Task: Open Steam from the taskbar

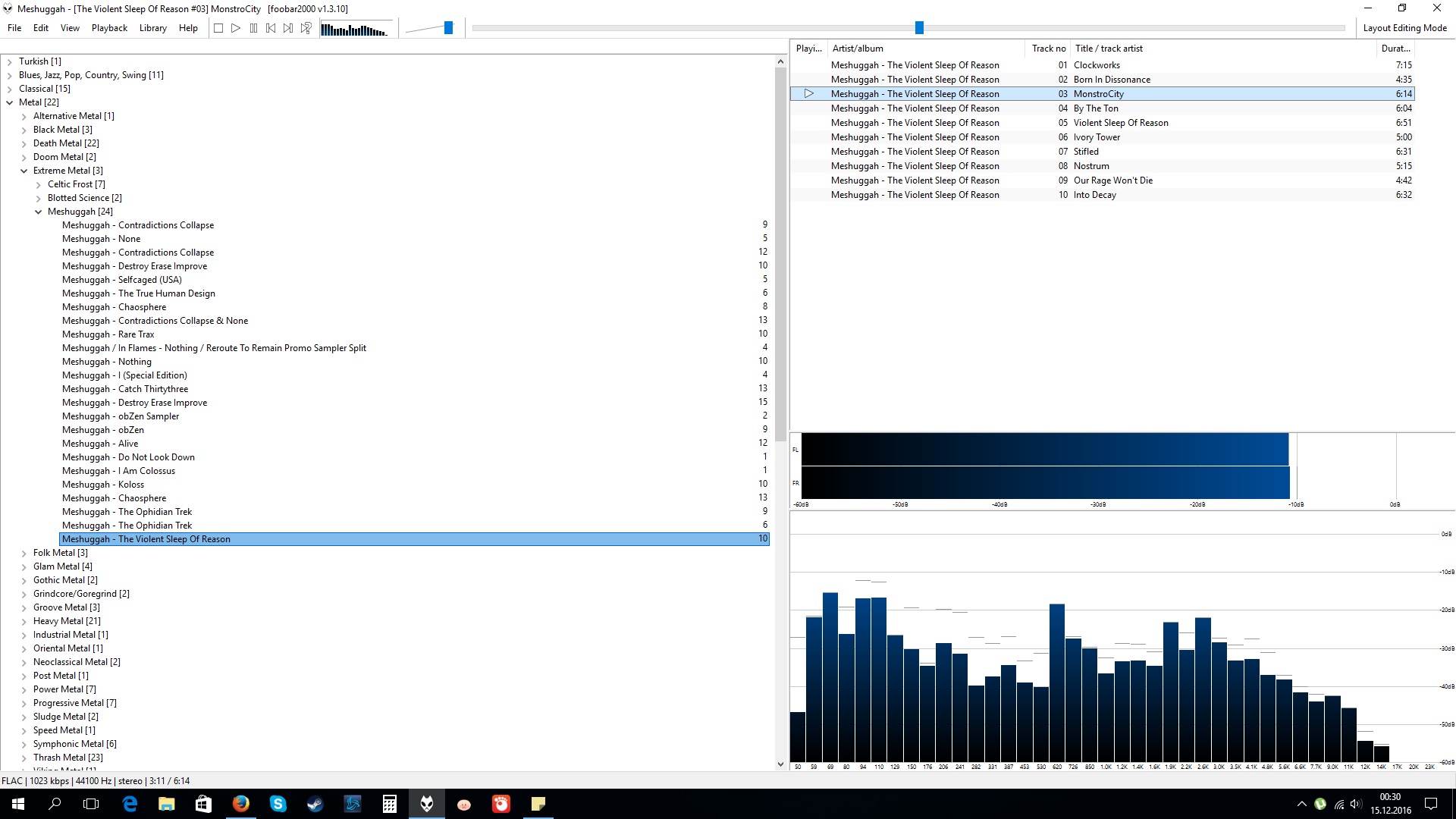Action: 315,804
